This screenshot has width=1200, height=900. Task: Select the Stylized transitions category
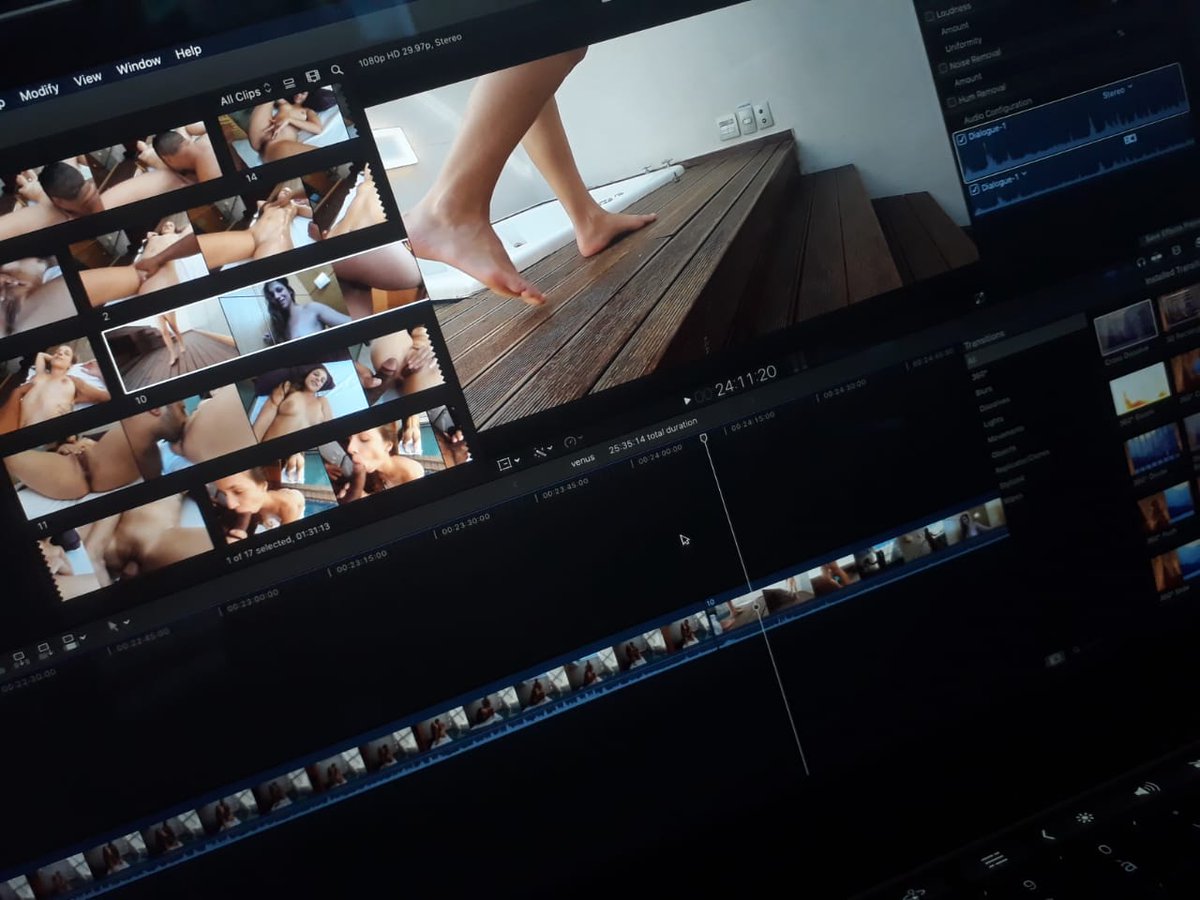pyautogui.click(x=1011, y=482)
